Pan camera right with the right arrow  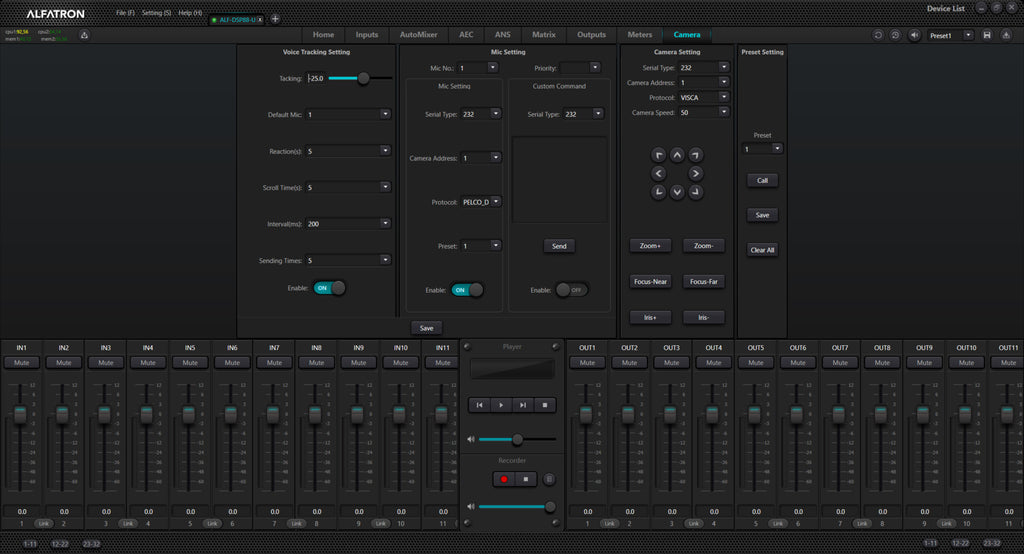pos(696,173)
